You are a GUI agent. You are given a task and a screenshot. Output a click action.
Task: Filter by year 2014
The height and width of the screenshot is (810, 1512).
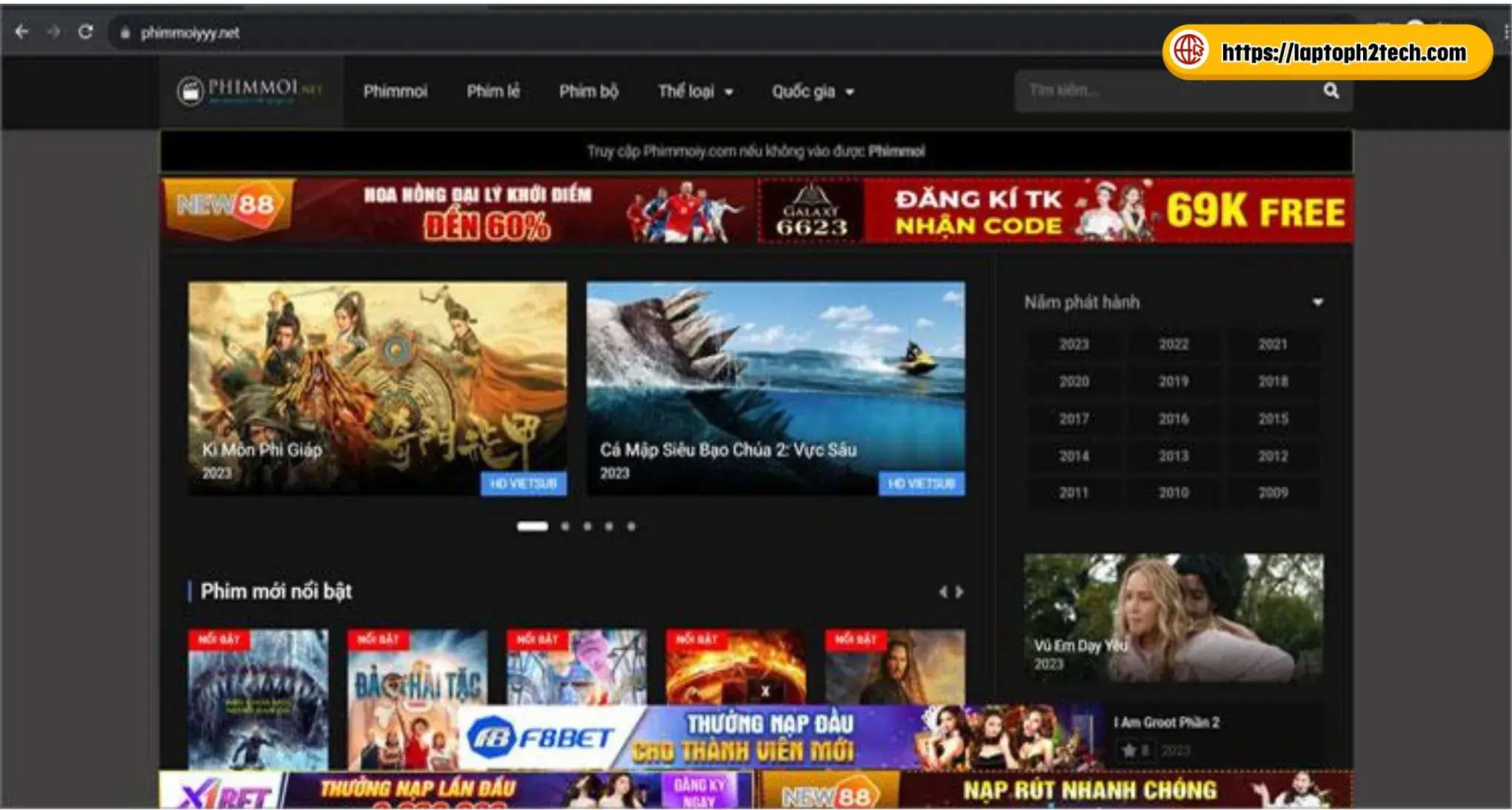coord(1074,456)
